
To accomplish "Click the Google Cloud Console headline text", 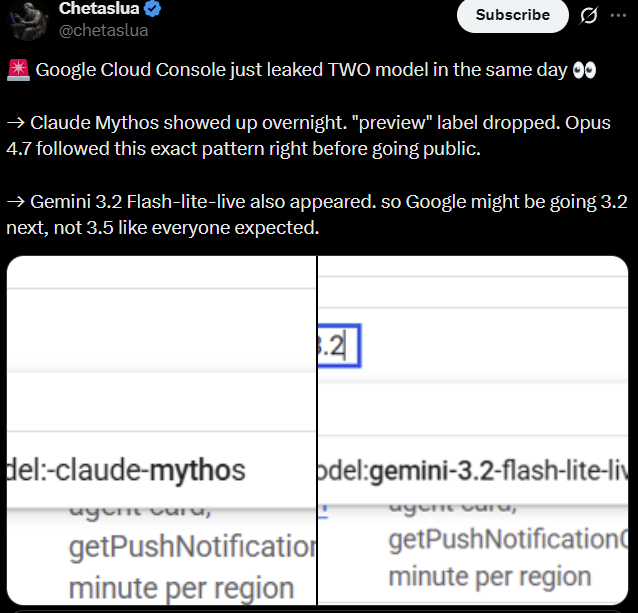I will [301, 70].
